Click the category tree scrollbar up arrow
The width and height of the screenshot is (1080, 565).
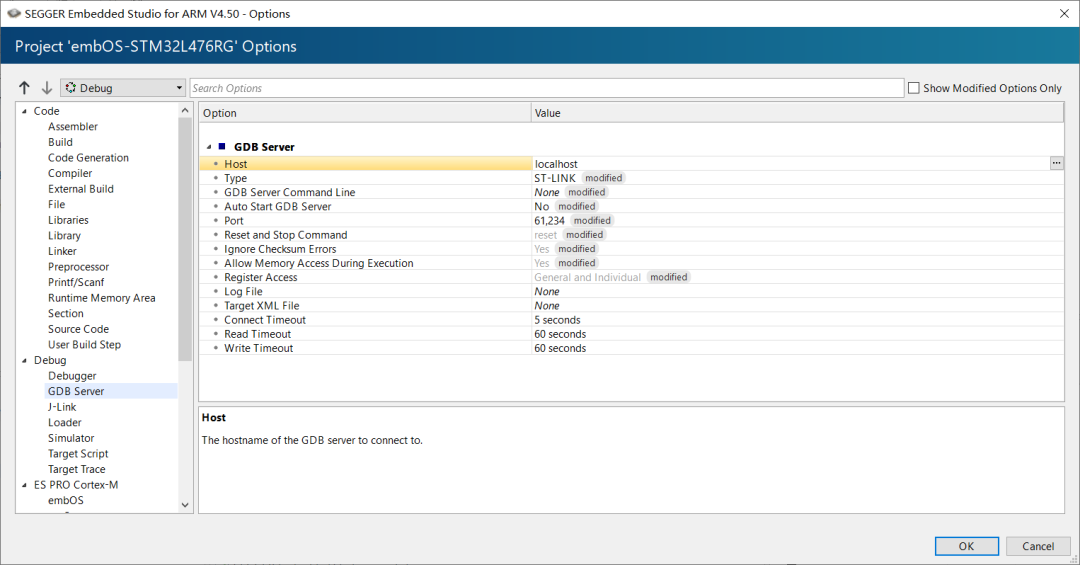[185, 110]
